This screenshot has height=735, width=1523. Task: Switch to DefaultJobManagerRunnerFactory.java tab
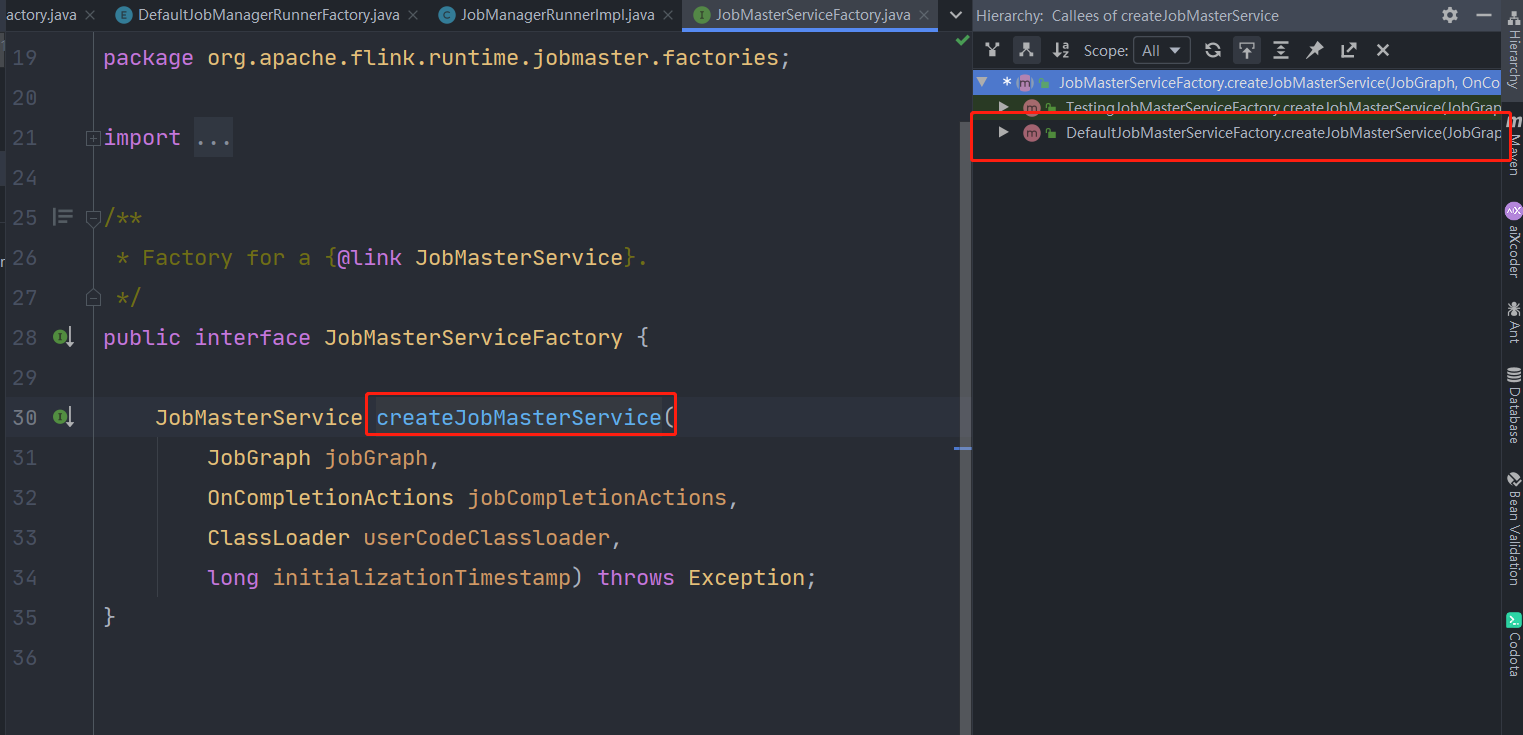click(x=268, y=15)
